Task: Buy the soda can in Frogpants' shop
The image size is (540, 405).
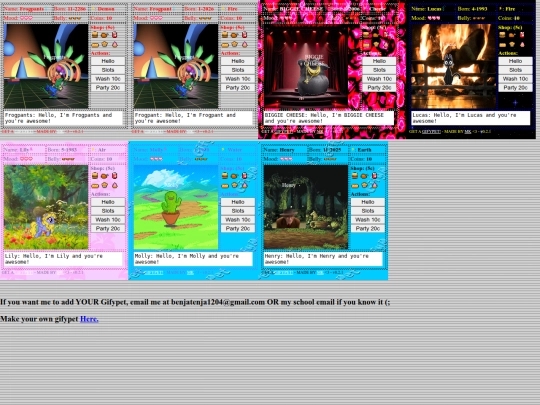Action: coord(114,35)
